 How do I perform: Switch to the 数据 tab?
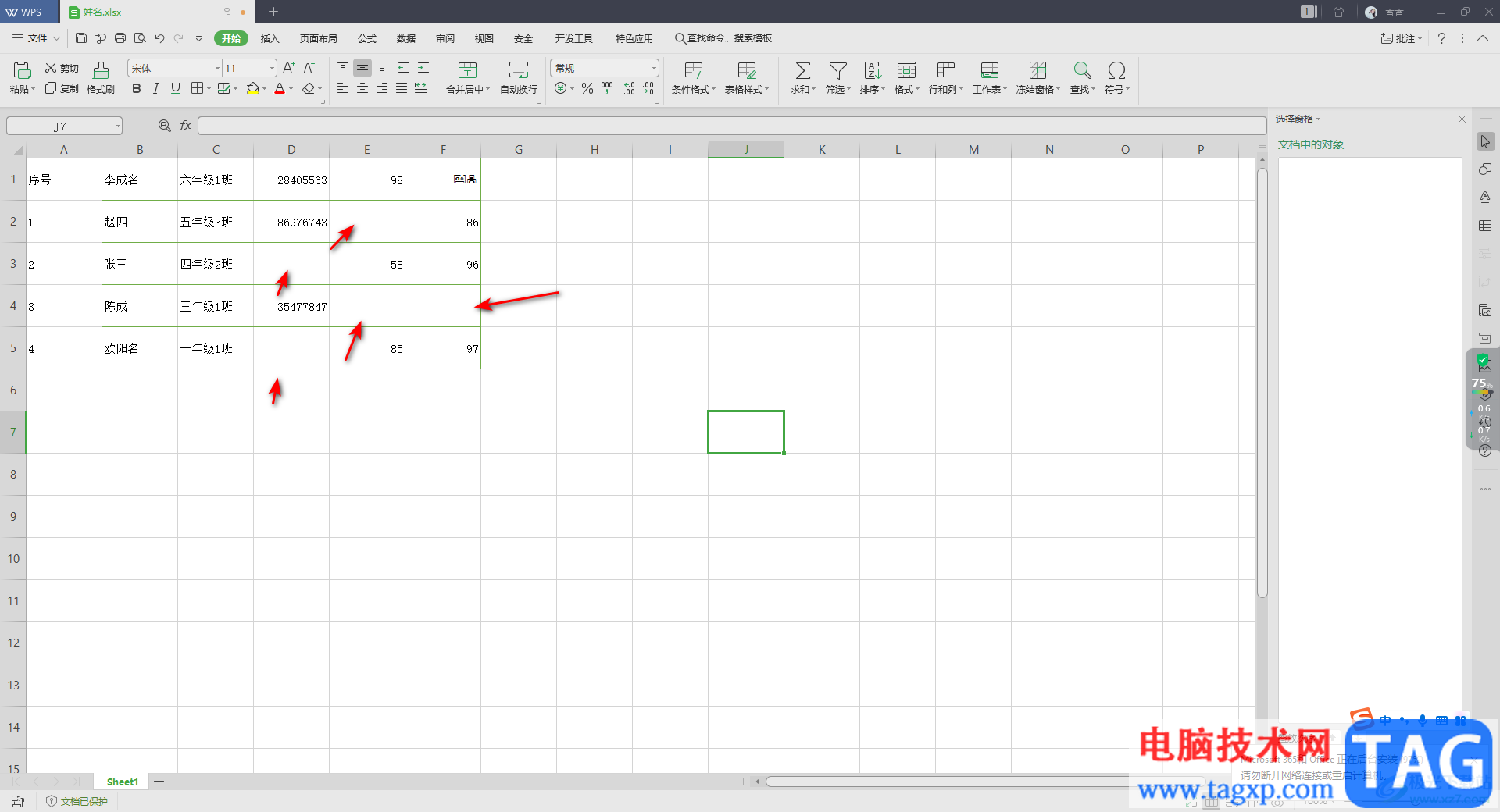(x=405, y=38)
